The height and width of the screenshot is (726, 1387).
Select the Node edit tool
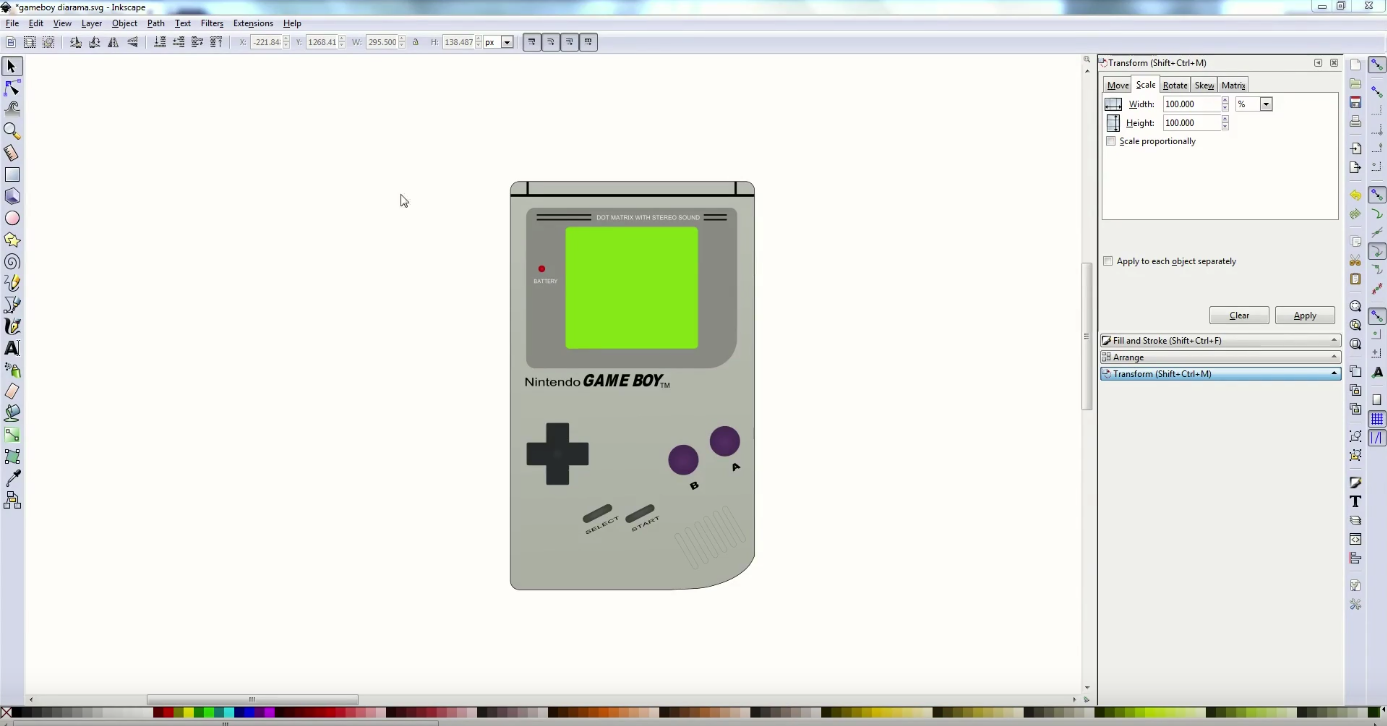pyautogui.click(x=12, y=88)
